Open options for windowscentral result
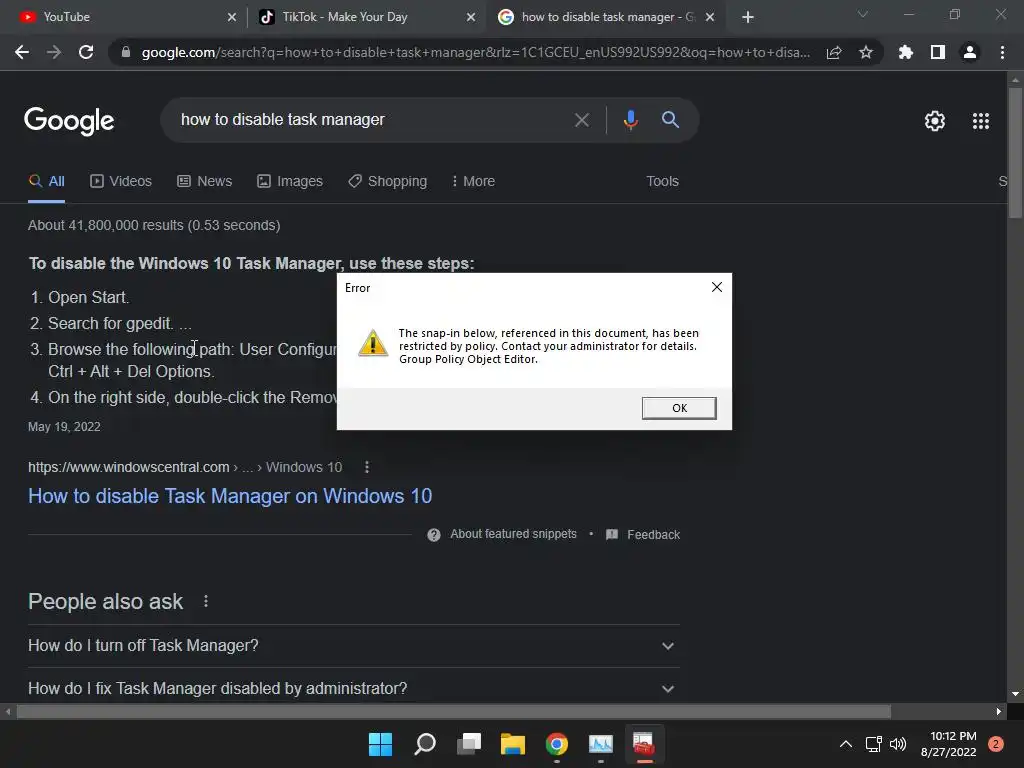 [x=367, y=467]
